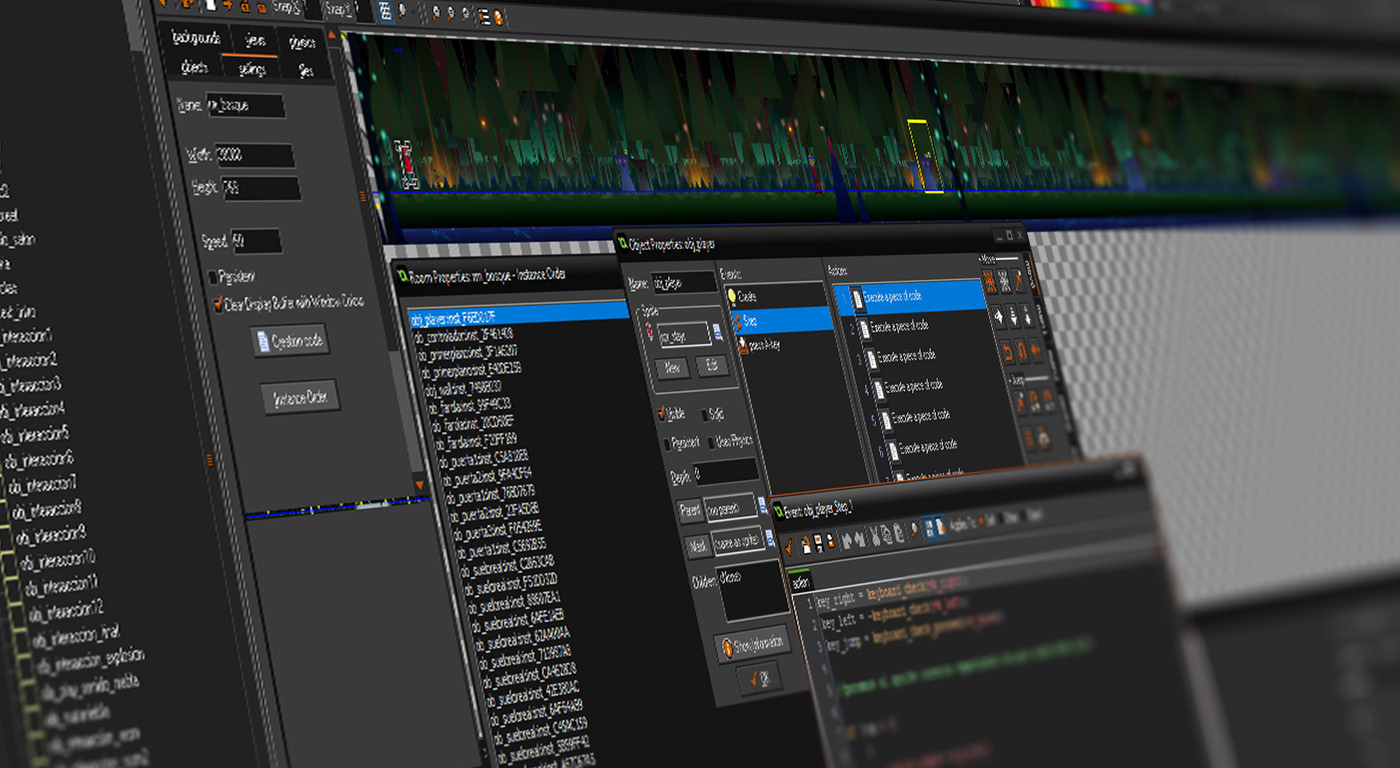Viewport: 1400px width, 768px height.
Task: Click room Width input field
Action: tap(256, 155)
